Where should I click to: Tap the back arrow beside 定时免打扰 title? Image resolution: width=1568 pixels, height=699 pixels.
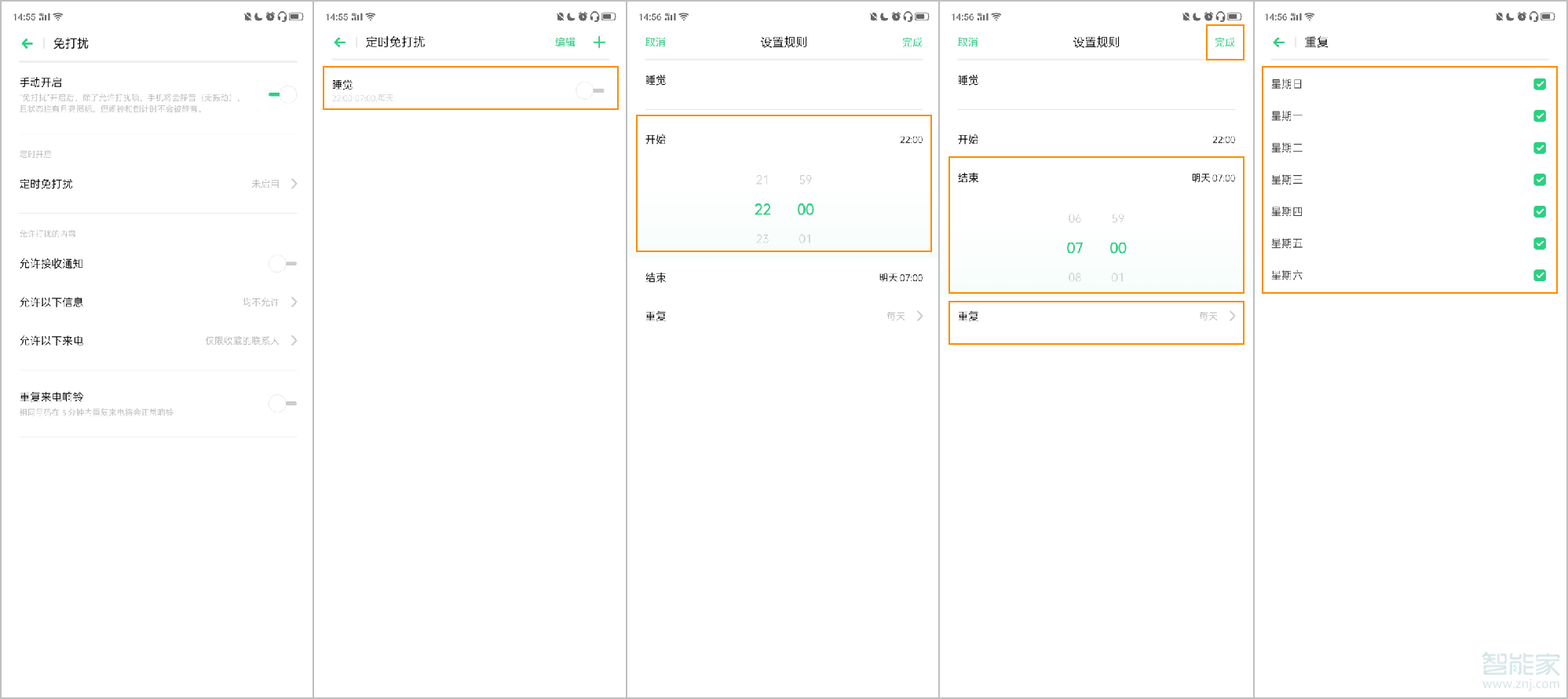(x=340, y=42)
